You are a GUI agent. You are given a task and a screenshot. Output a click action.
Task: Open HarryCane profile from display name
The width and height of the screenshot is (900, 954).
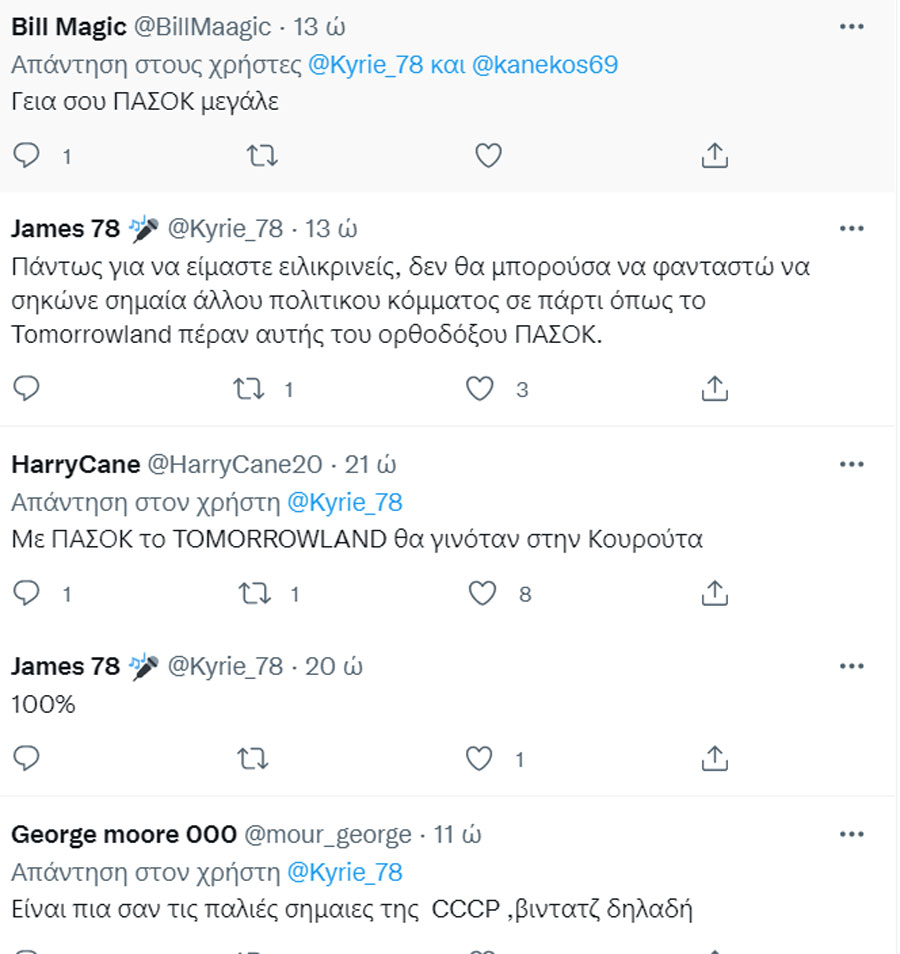[75, 465]
